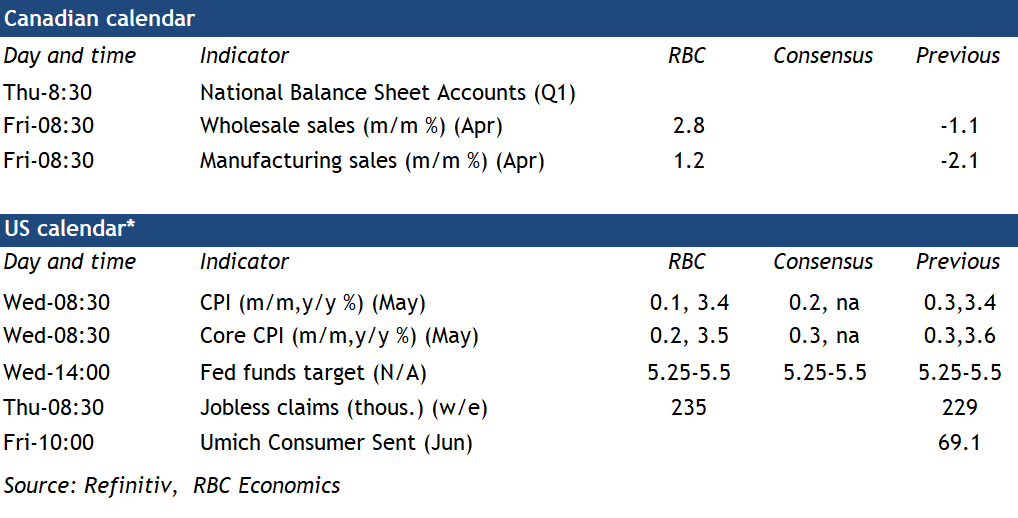Click the consensus value 0.2, na for CPI
This screenshot has height=518, width=1018.
click(x=823, y=302)
